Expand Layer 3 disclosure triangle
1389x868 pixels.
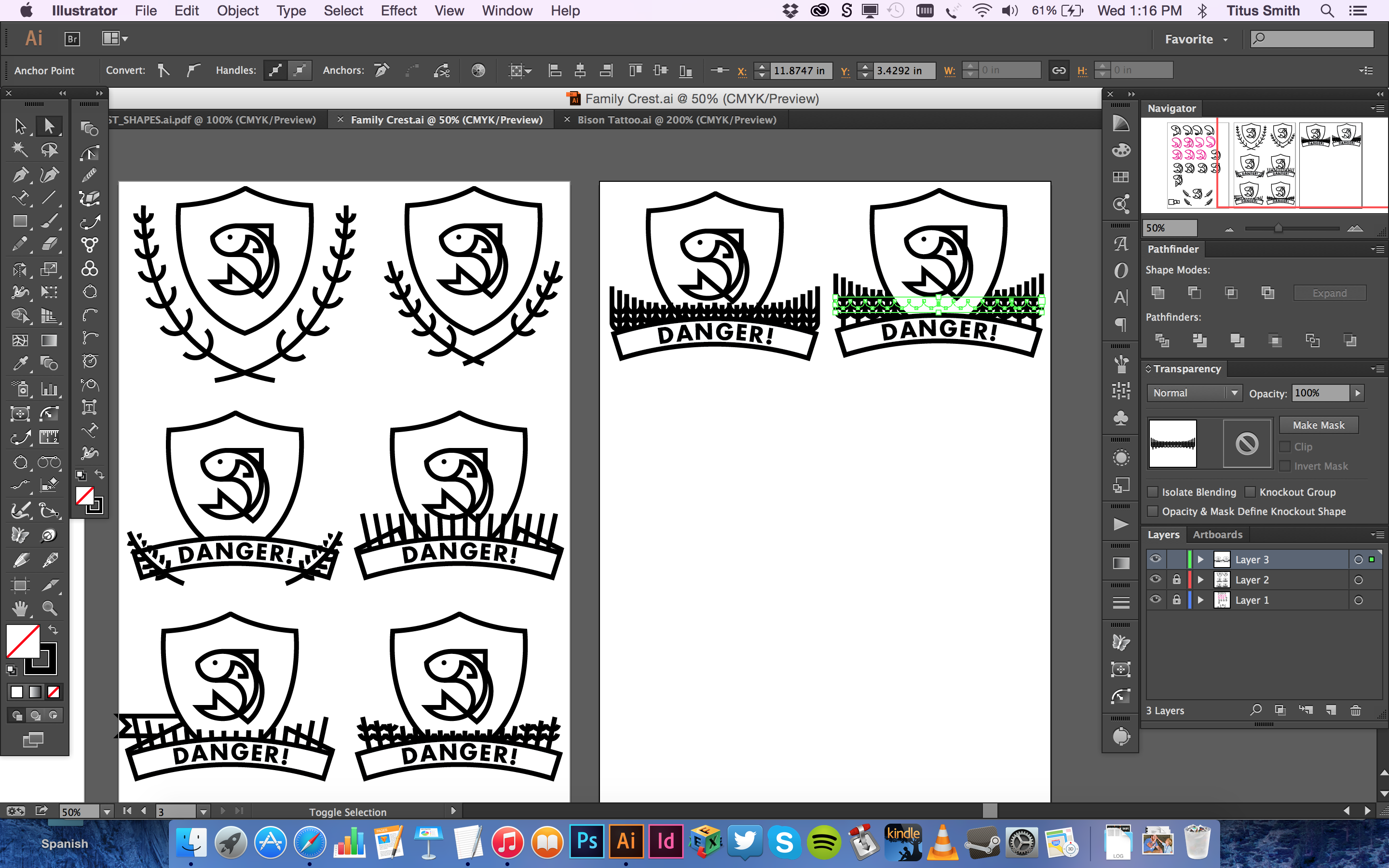1200,560
